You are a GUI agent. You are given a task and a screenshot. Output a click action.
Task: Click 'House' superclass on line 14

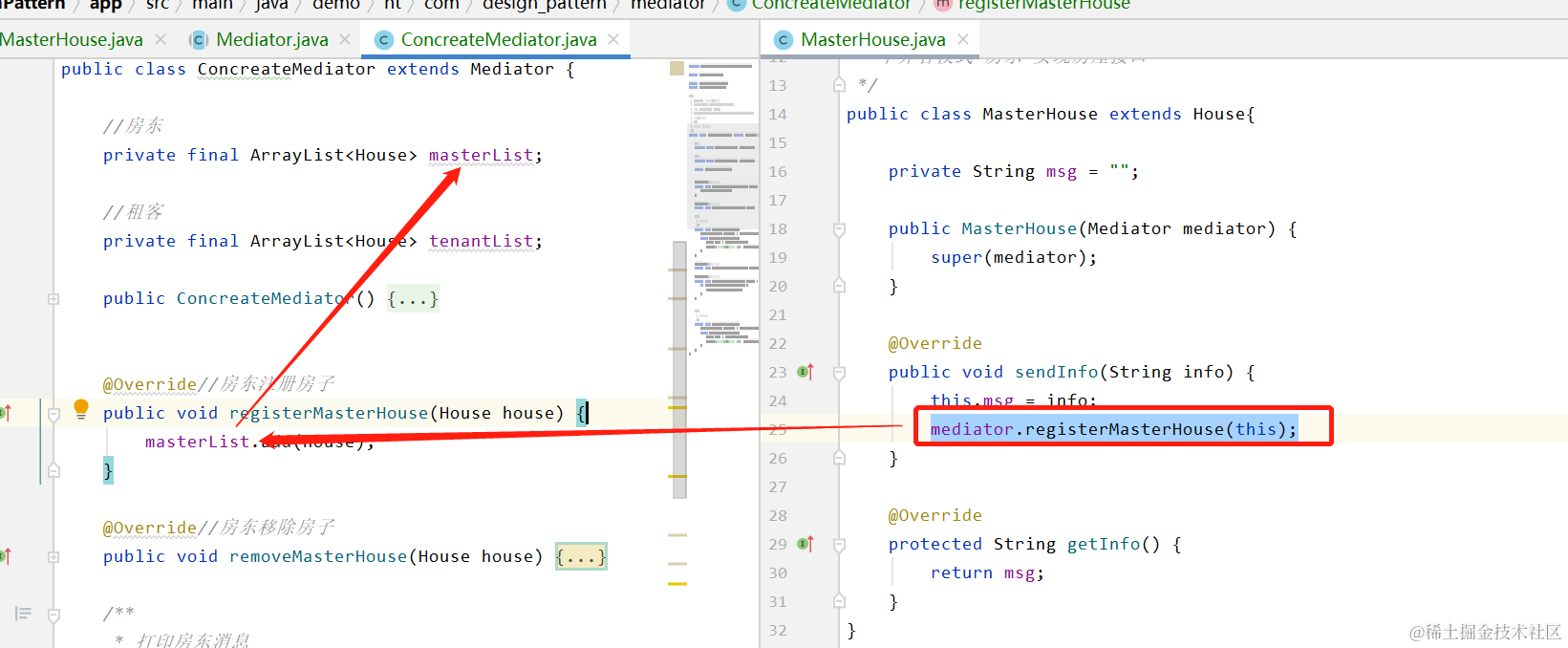tap(1219, 114)
